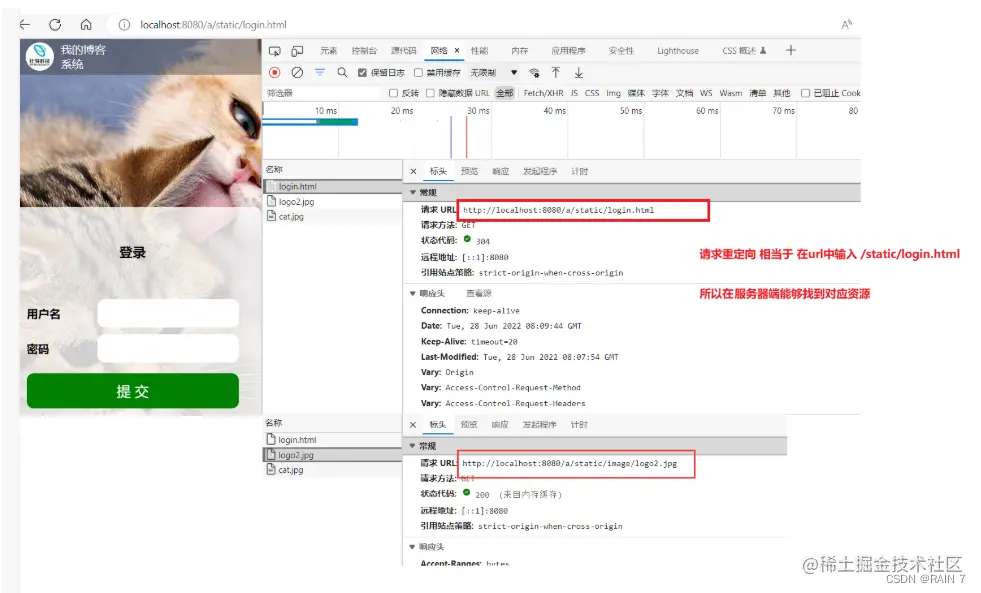Check the 已阻止 Cookie checkbox

tap(806, 93)
